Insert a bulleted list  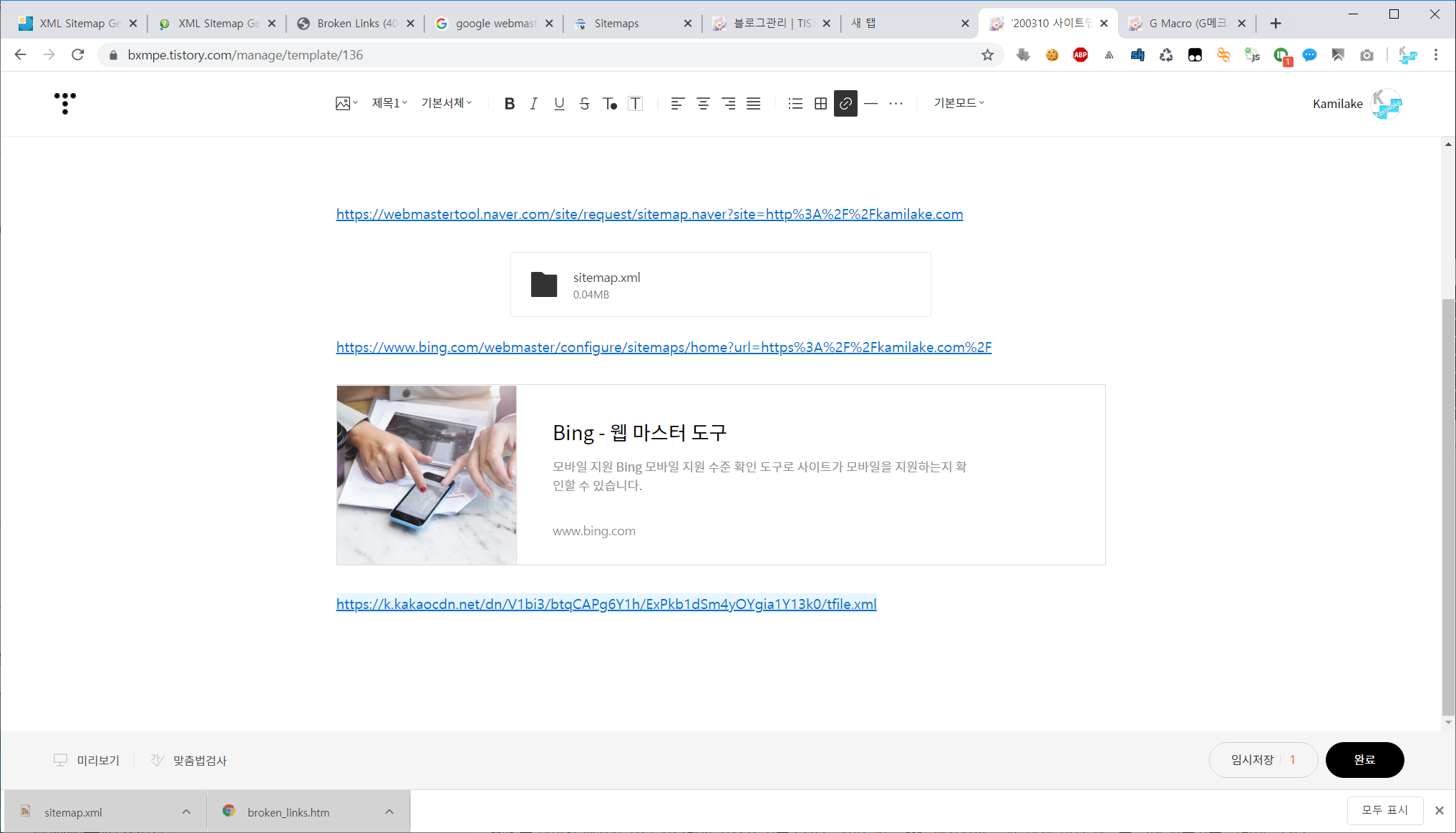(795, 104)
